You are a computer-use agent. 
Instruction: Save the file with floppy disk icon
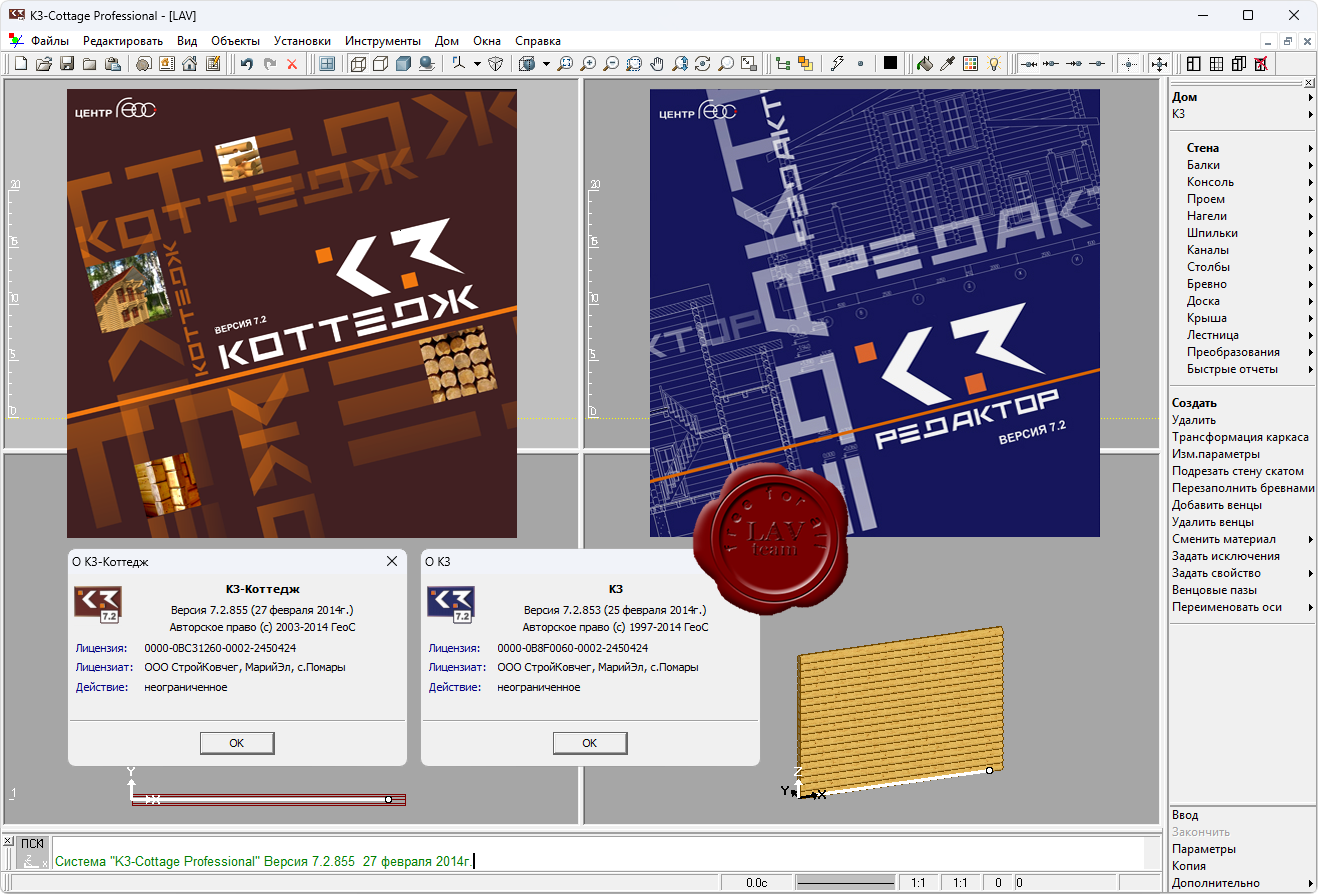pos(67,64)
